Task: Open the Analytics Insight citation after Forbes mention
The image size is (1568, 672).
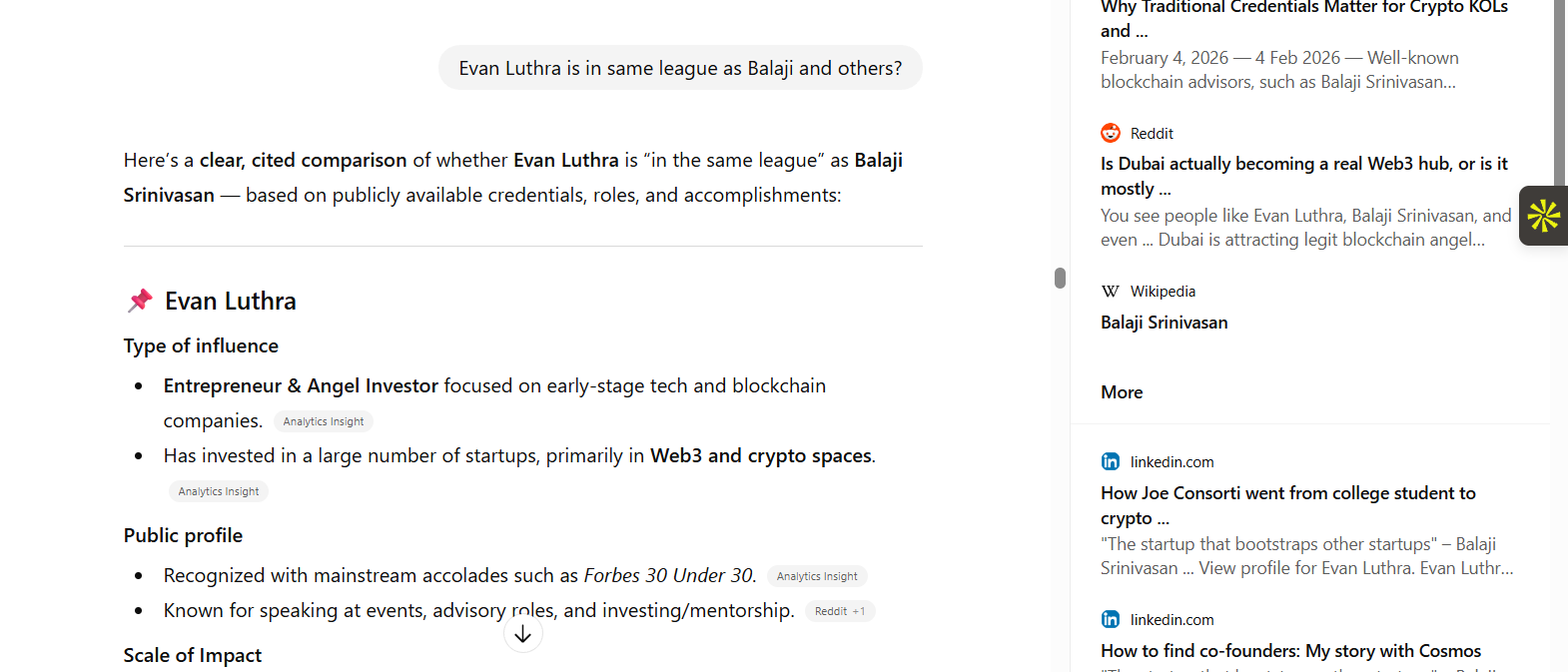Action: [x=816, y=575]
